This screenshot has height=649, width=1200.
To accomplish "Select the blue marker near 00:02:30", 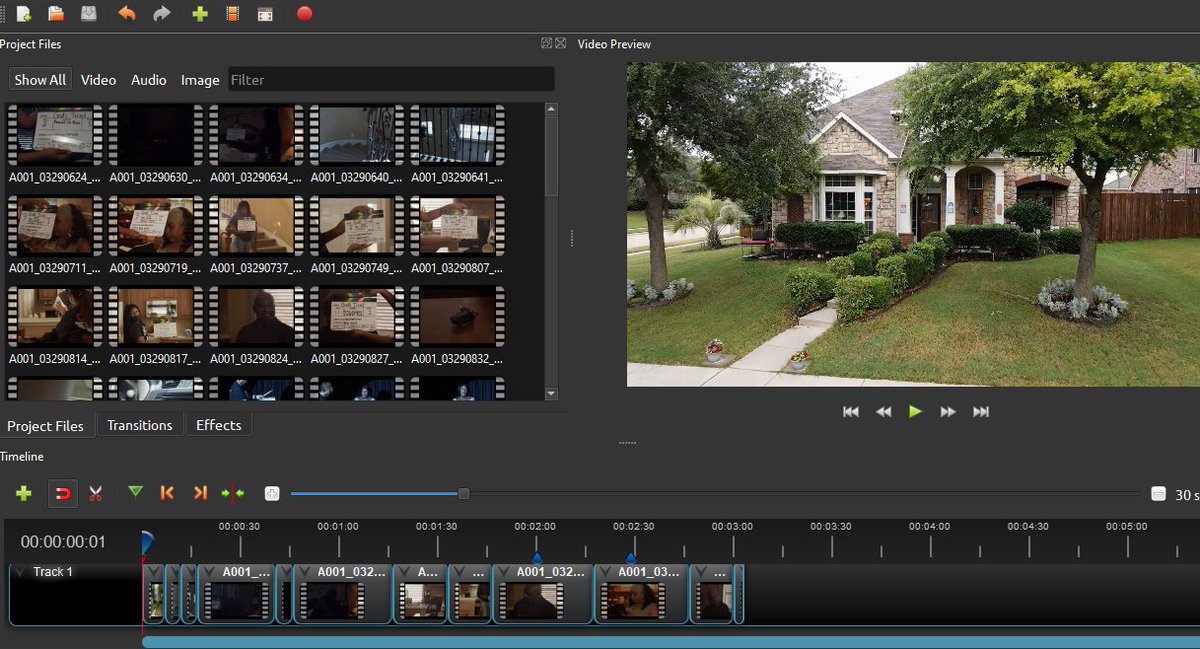I will click(x=631, y=558).
